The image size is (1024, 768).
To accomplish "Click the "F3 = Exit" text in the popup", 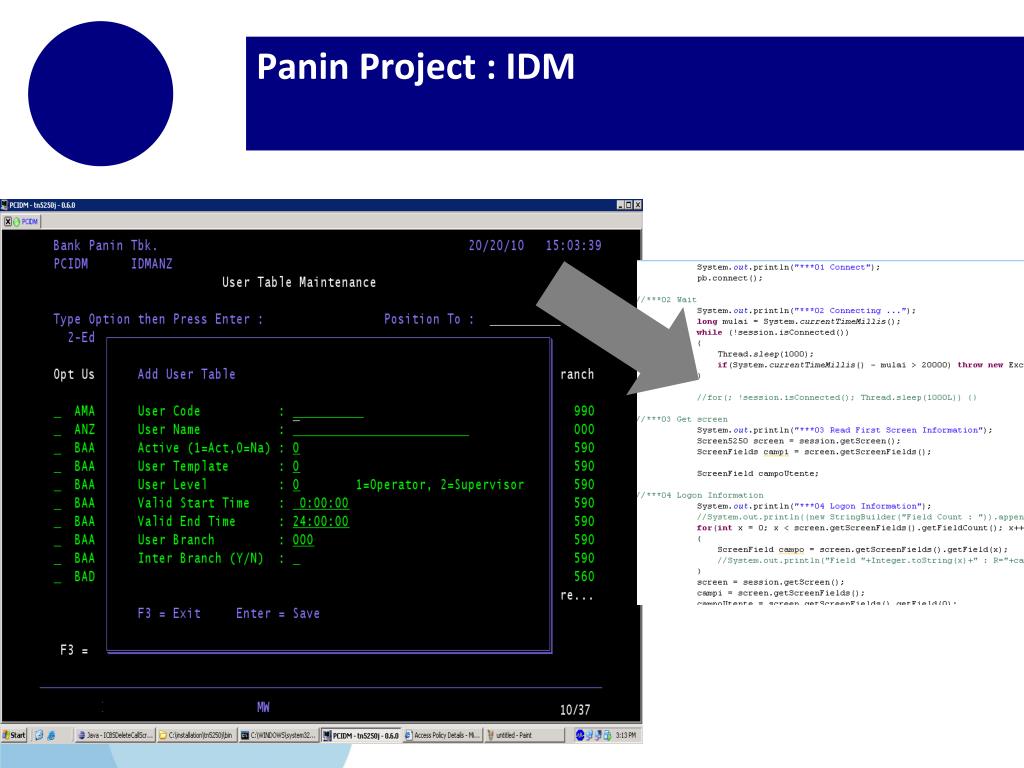I will (169, 613).
